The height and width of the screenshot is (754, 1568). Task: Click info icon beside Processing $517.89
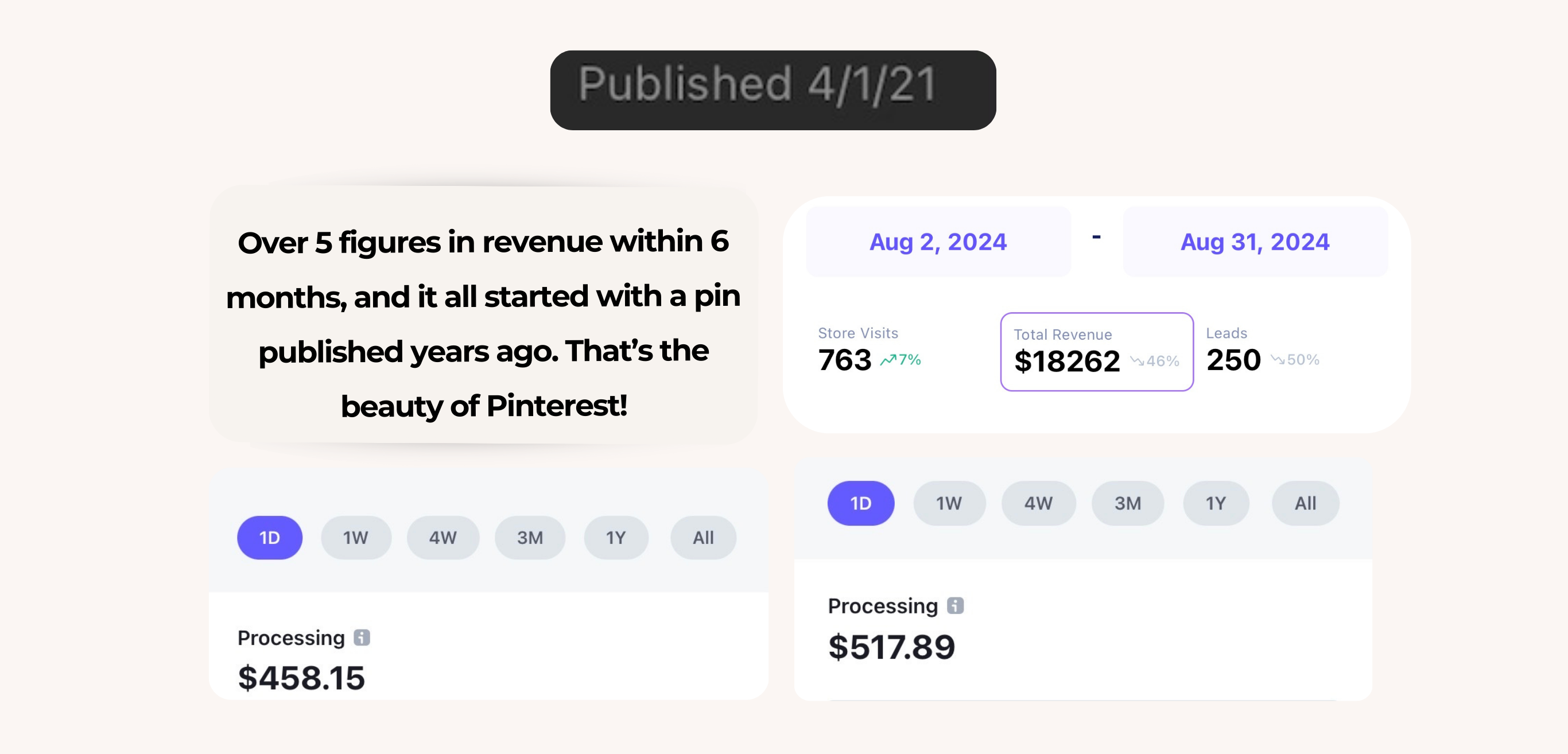coord(955,605)
